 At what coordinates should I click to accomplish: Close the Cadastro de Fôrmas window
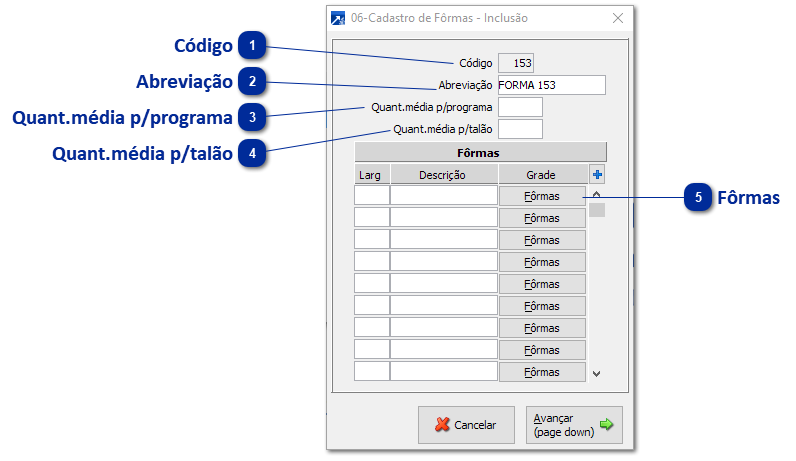[619, 18]
